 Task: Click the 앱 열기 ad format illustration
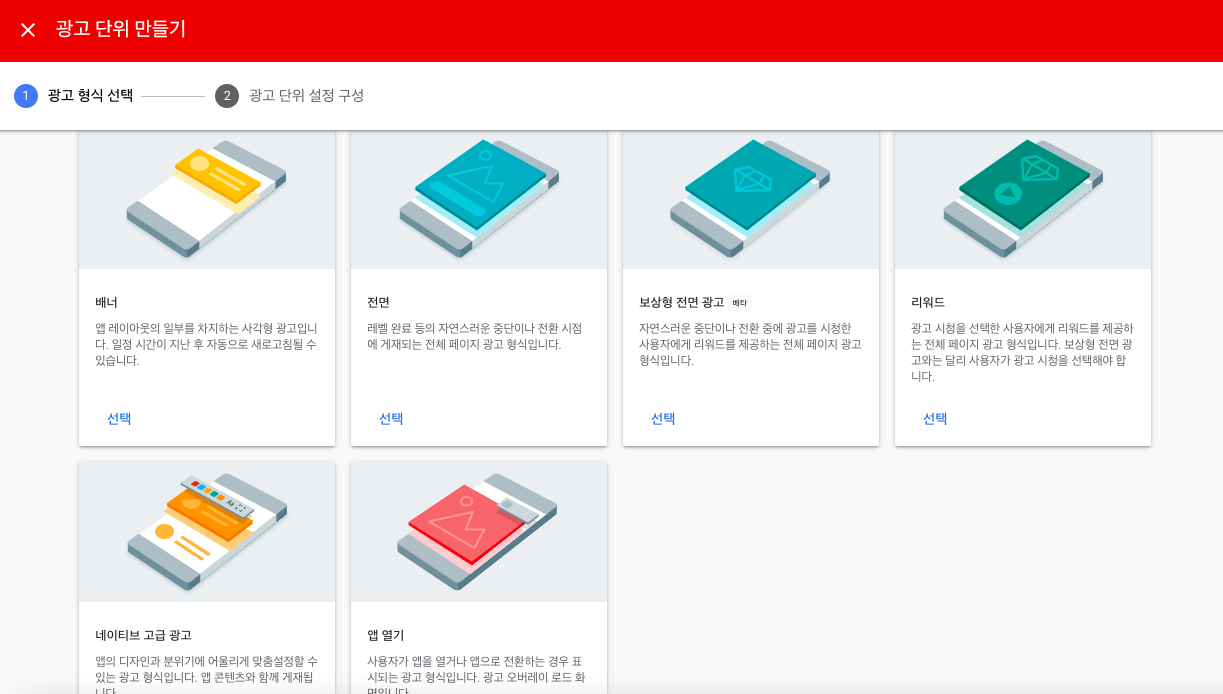[x=479, y=531]
